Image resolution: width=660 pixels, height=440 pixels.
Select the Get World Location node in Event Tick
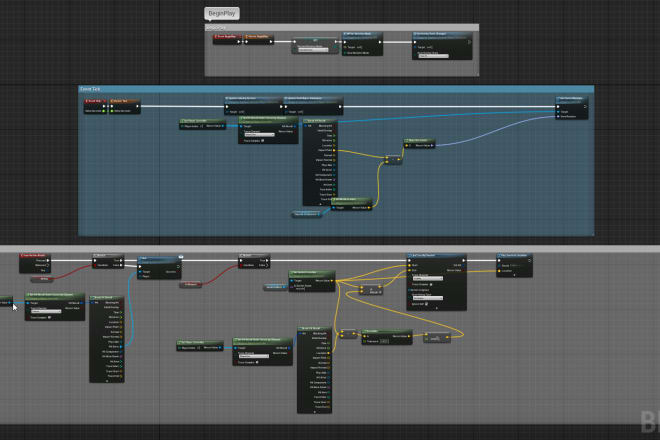click(x=351, y=204)
